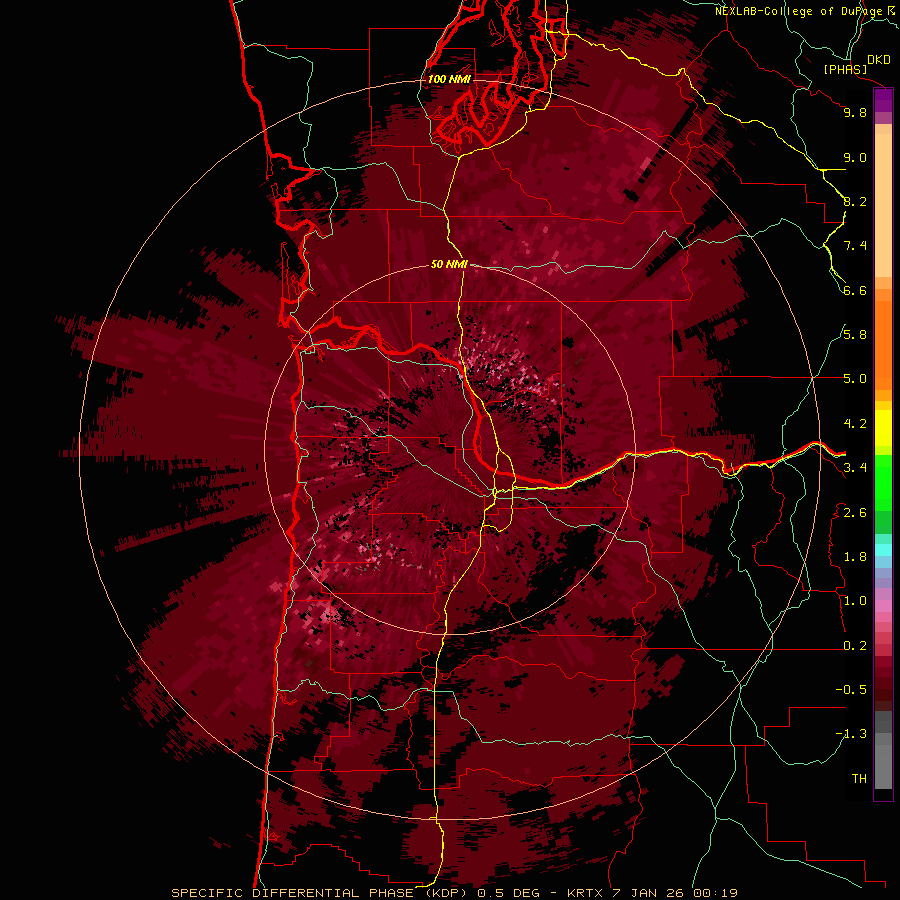Pick the peach swatch in the color bar
The height and width of the screenshot is (900, 900).
coord(883,207)
